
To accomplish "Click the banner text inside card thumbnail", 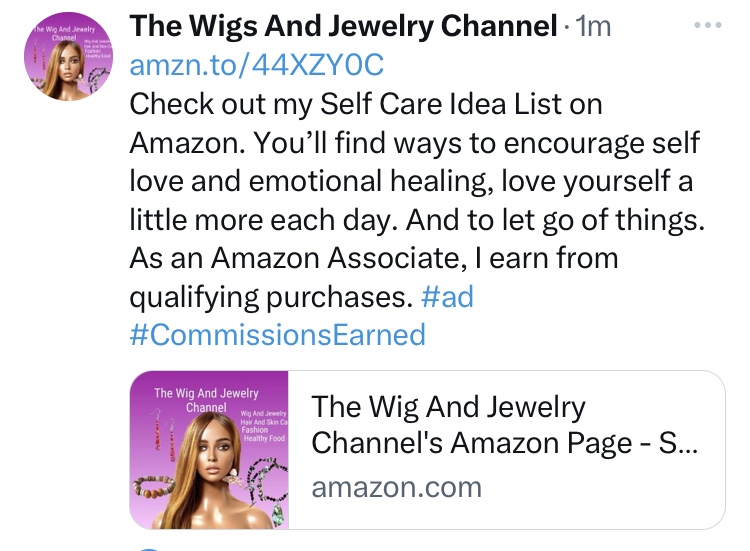I will coord(206,400).
